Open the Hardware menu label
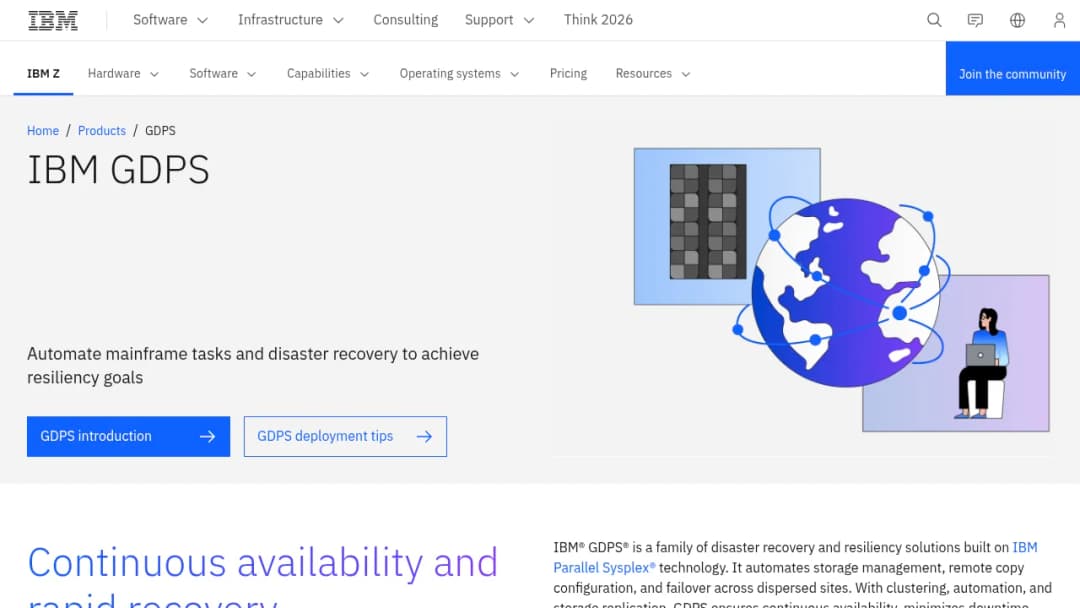The width and height of the screenshot is (1080, 608). (114, 74)
